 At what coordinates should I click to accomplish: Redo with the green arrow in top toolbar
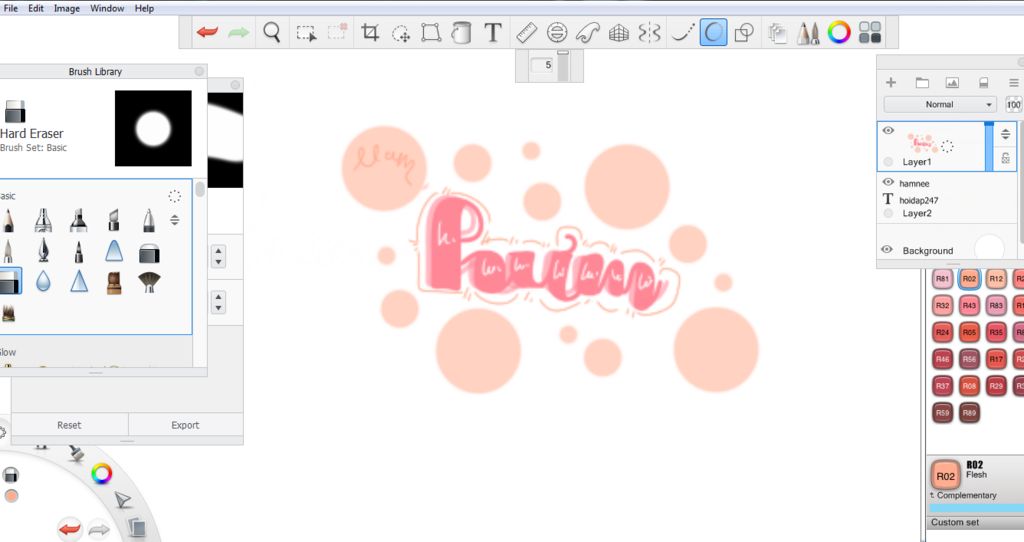[x=238, y=32]
